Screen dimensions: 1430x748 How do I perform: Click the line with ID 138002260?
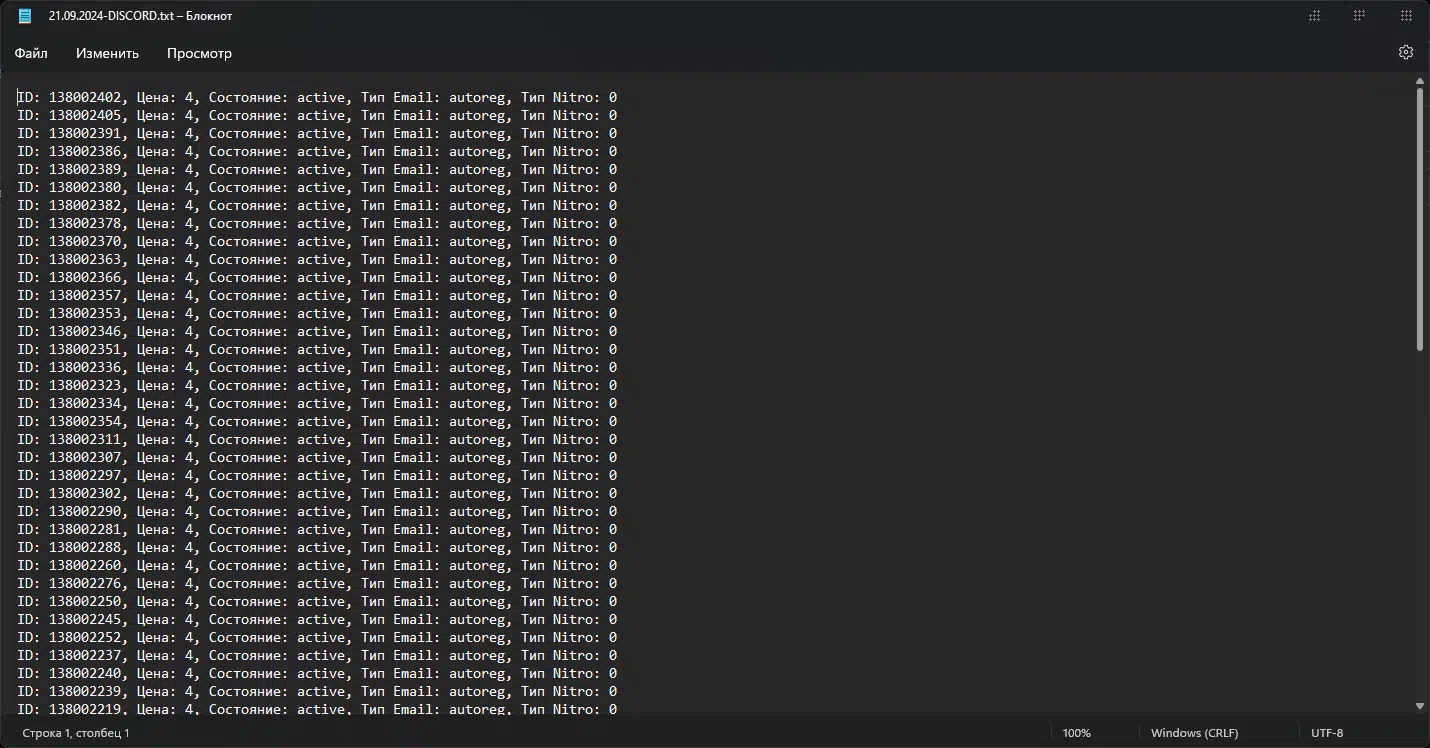click(x=317, y=565)
